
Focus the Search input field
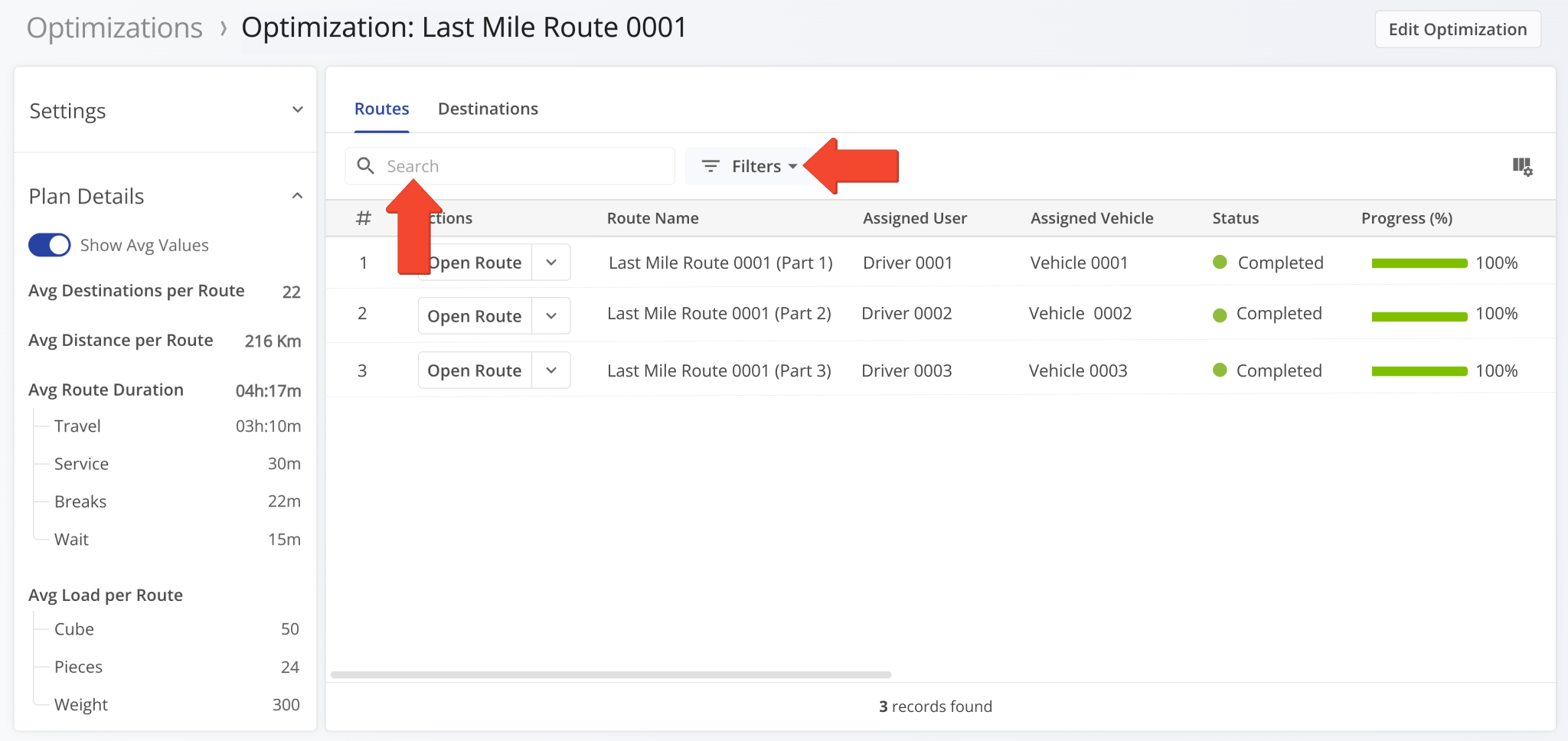pos(510,166)
